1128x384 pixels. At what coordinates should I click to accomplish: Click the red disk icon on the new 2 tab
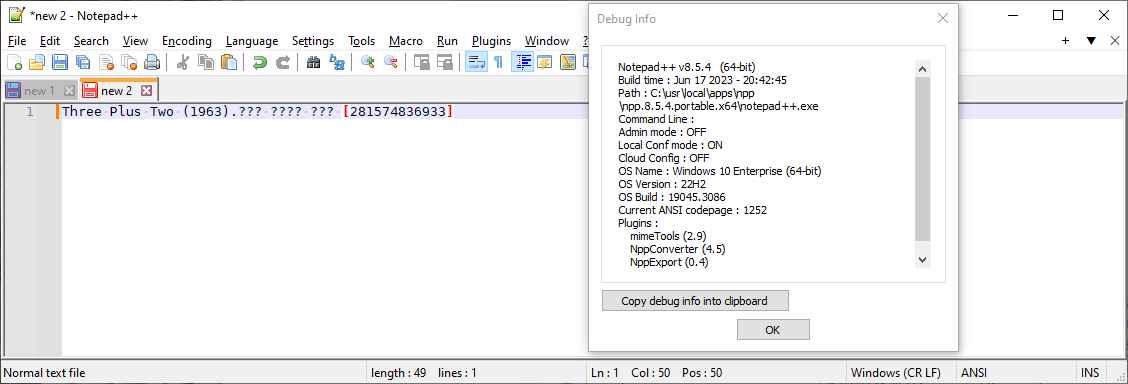(x=90, y=91)
